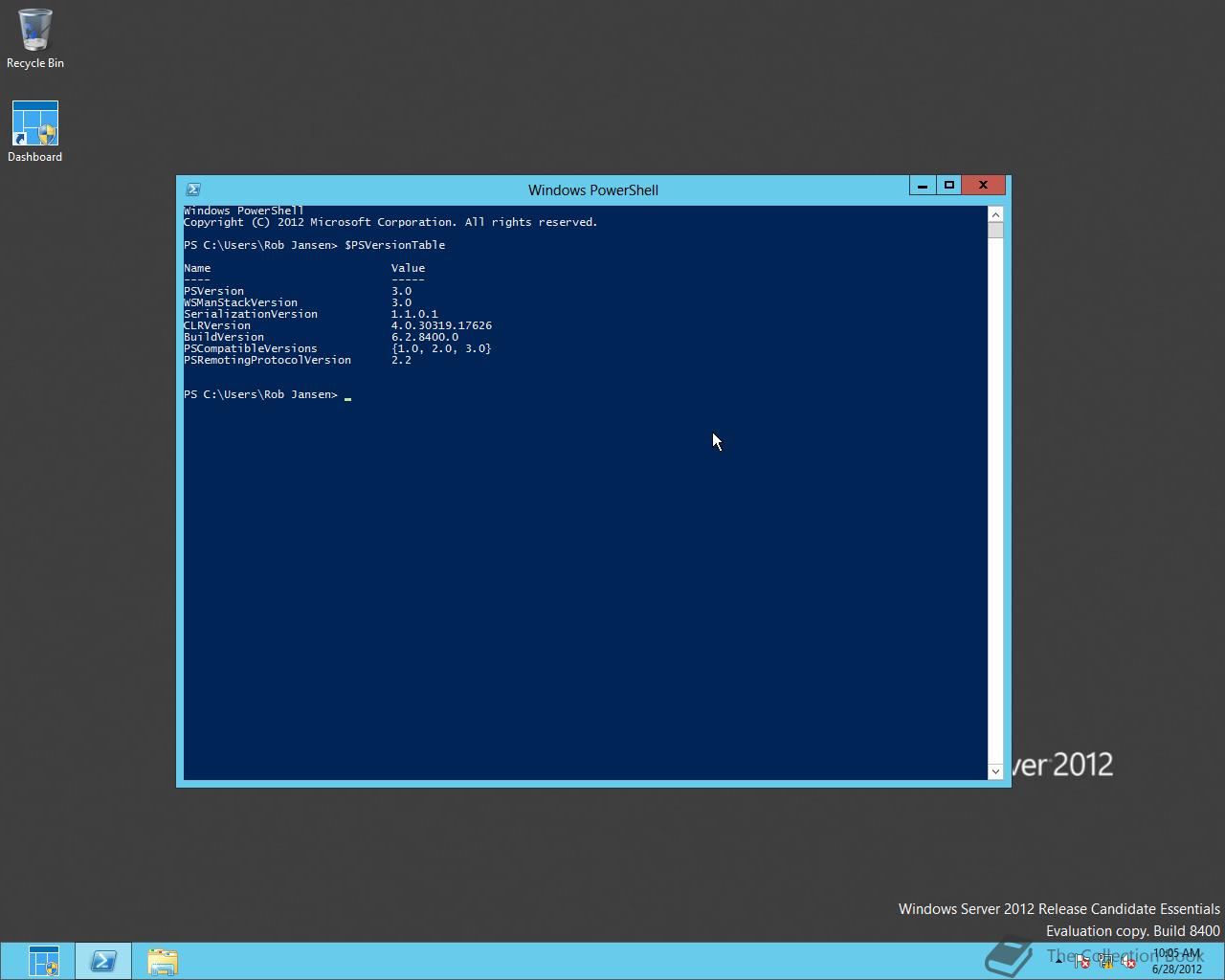
Task: Click the Name column header
Action: tap(197, 268)
